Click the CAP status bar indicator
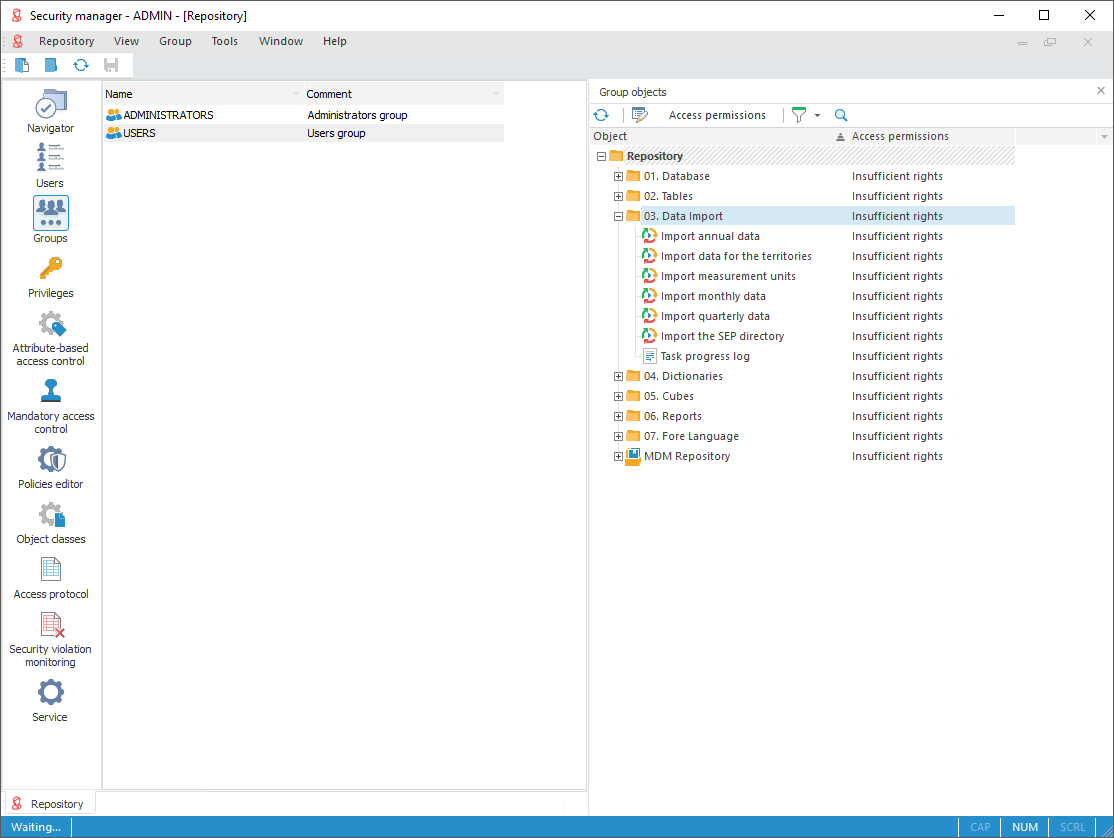Image resolution: width=1114 pixels, height=838 pixels. pyautogui.click(x=980, y=827)
